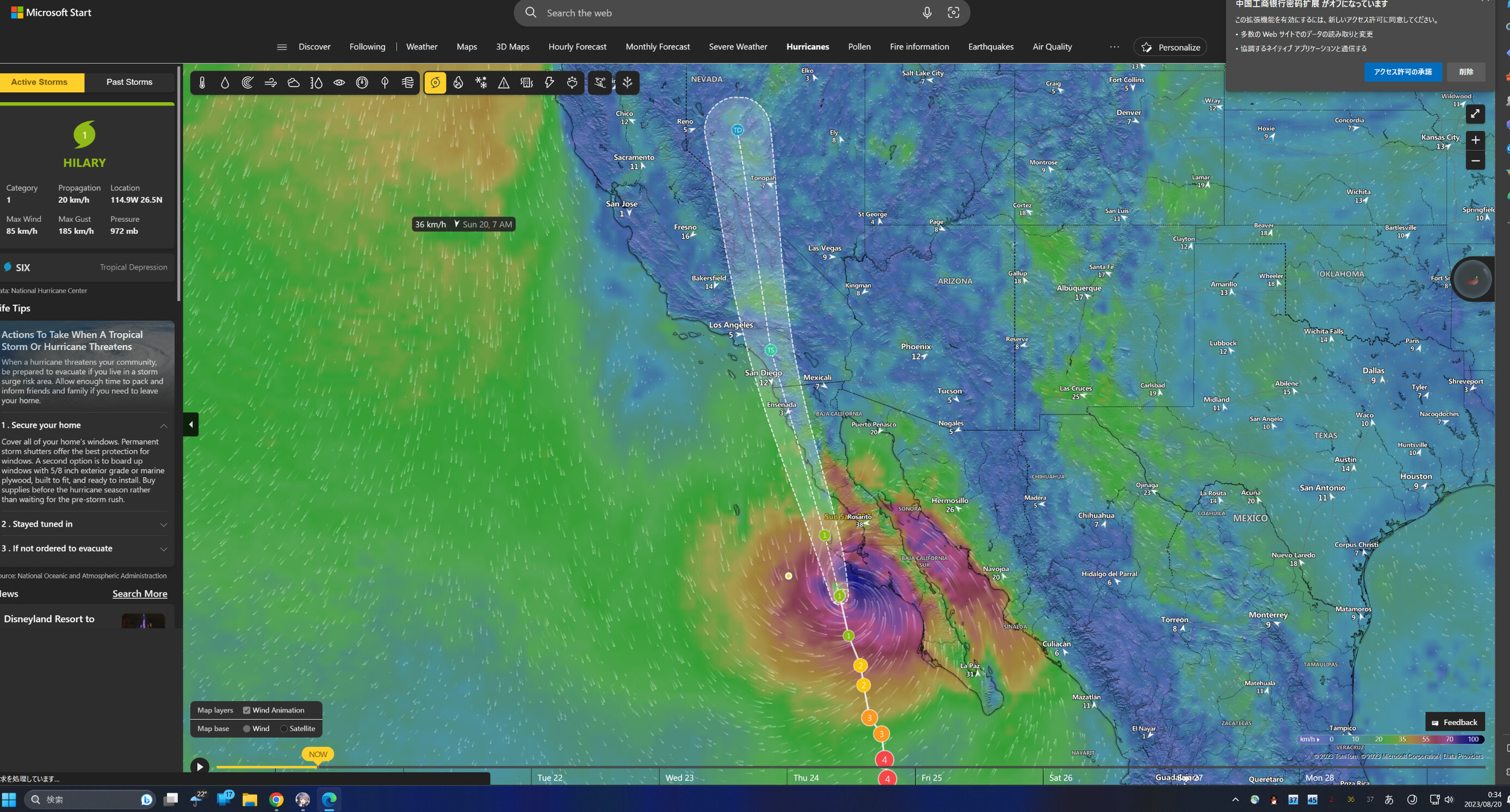Switch to the Past Storms tab
Viewport: 1510px width, 812px height.
point(129,82)
